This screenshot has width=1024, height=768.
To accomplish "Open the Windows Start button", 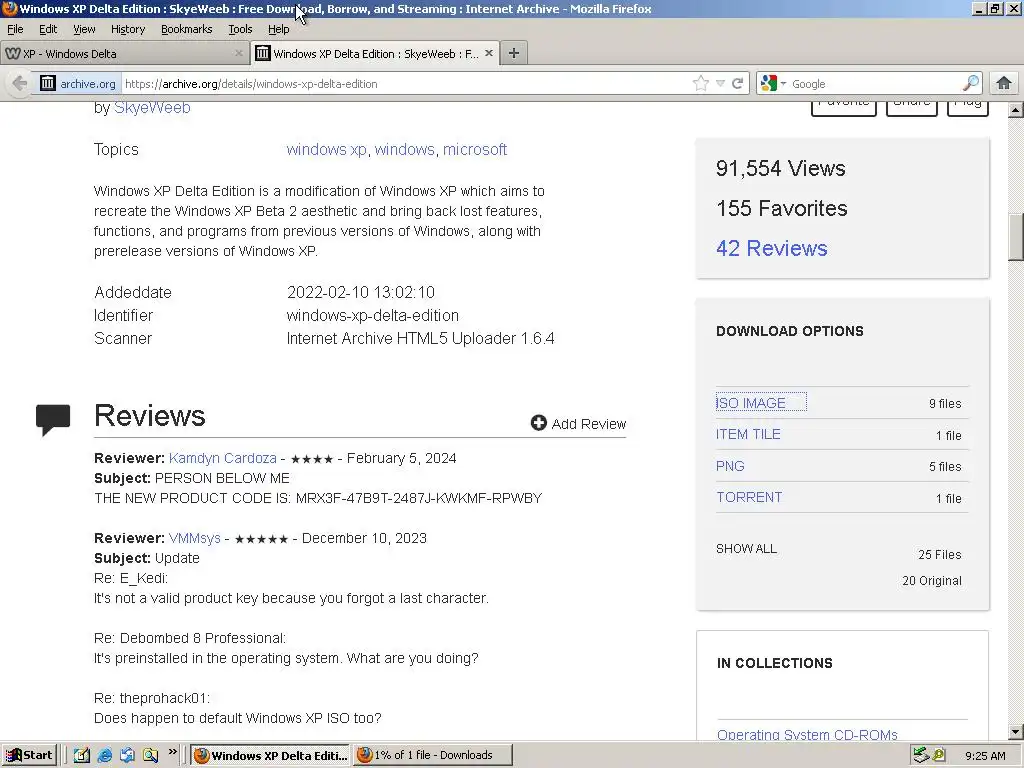I will pos(29,756).
